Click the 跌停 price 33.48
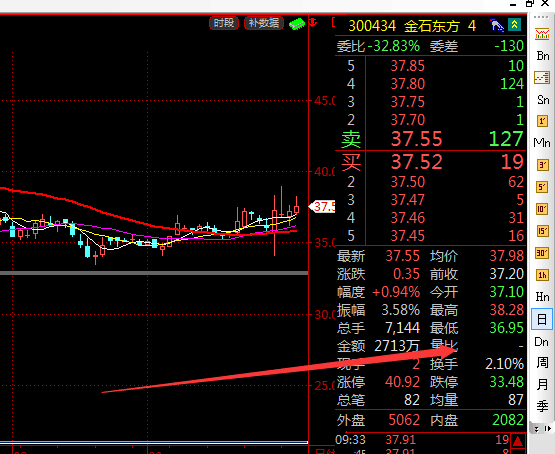 tap(507, 382)
